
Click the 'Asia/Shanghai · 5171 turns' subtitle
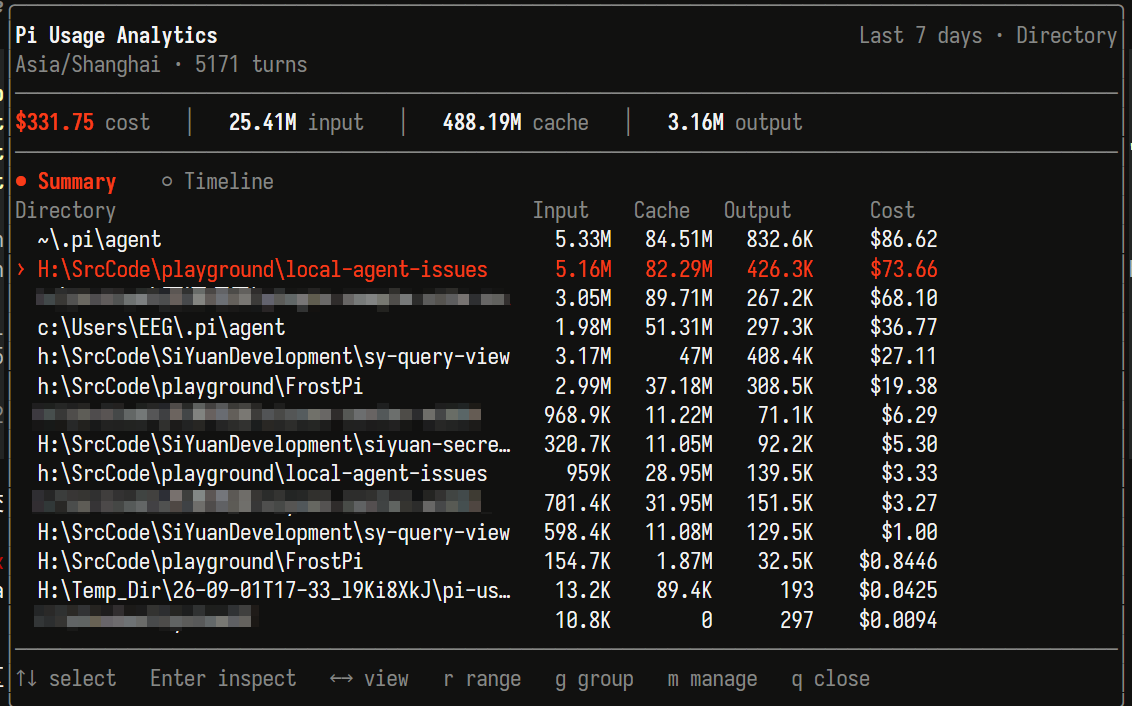click(161, 64)
